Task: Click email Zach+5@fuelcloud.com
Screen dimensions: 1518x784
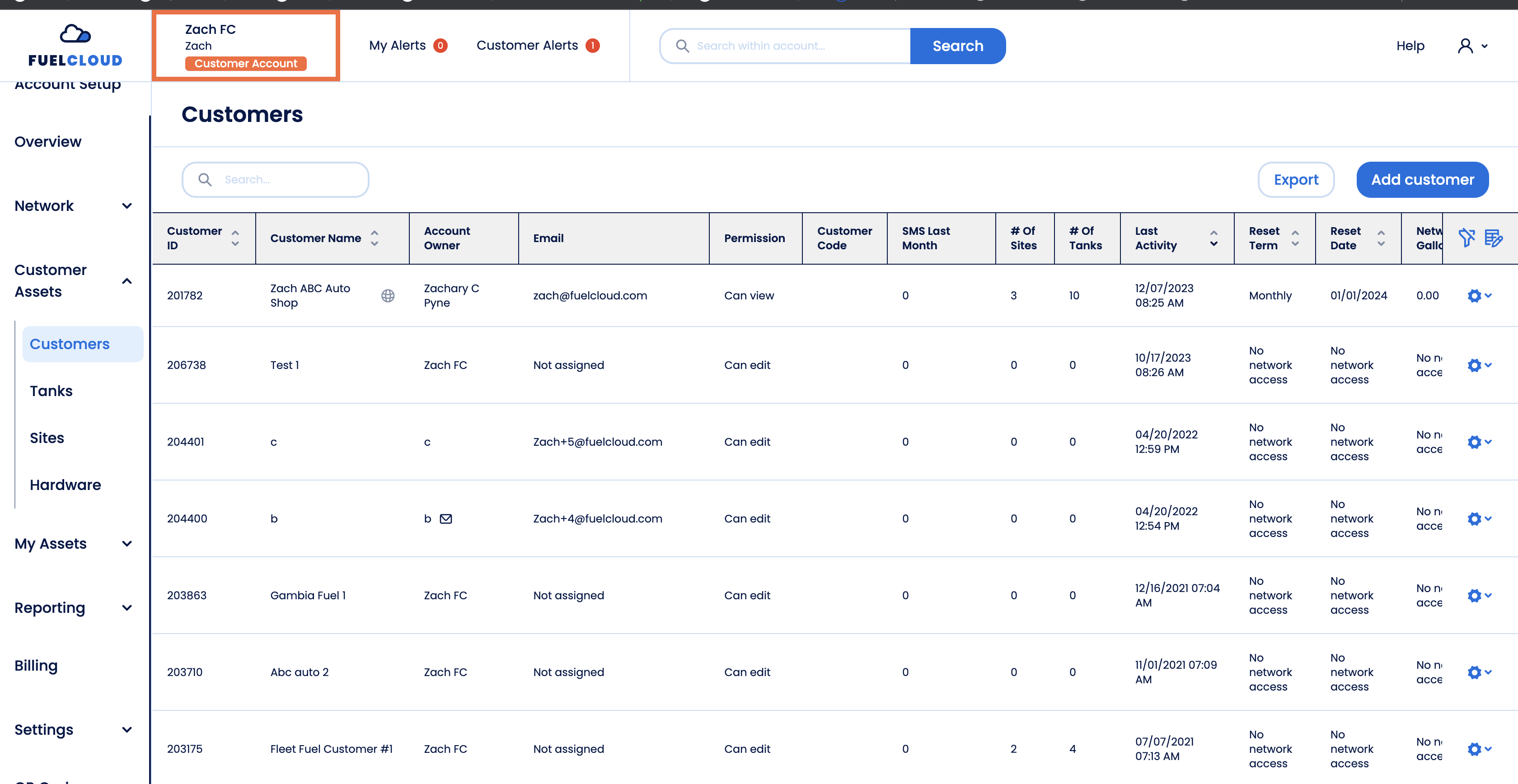Action: (598, 442)
